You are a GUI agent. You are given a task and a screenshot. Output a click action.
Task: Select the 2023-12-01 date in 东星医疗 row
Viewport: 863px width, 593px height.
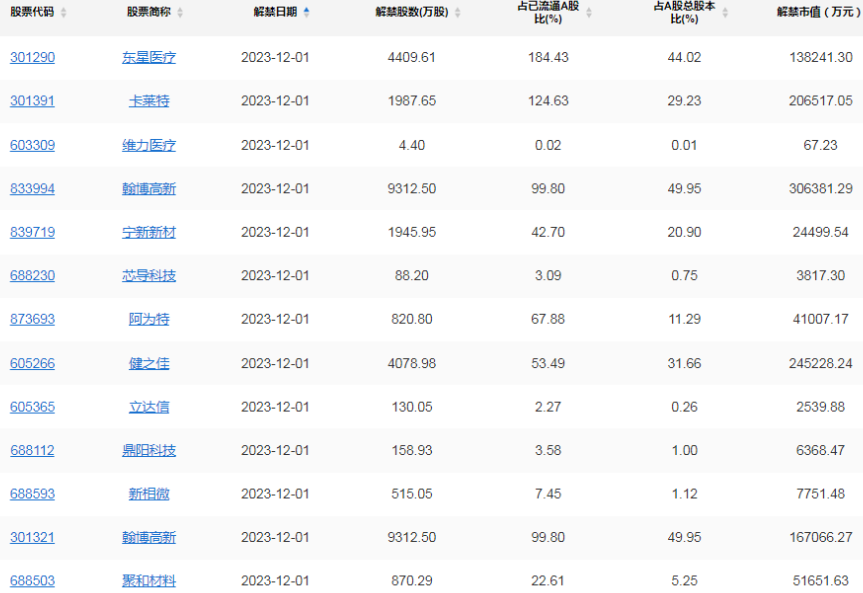275,57
